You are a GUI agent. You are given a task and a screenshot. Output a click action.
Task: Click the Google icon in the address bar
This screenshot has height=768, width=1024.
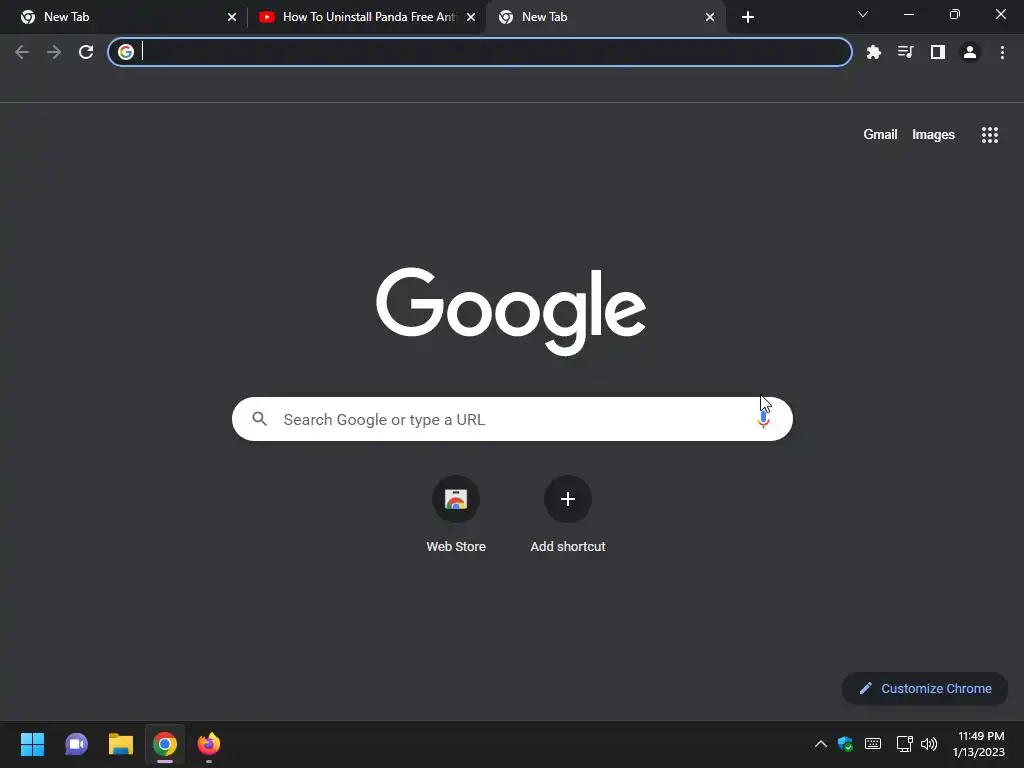(126, 52)
